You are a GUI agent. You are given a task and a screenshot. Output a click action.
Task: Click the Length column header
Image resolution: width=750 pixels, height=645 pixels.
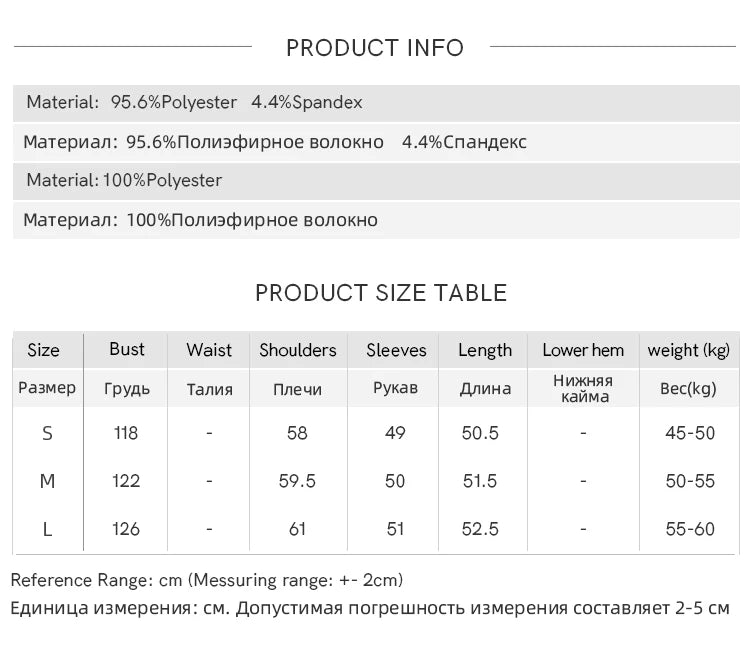[485, 351]
